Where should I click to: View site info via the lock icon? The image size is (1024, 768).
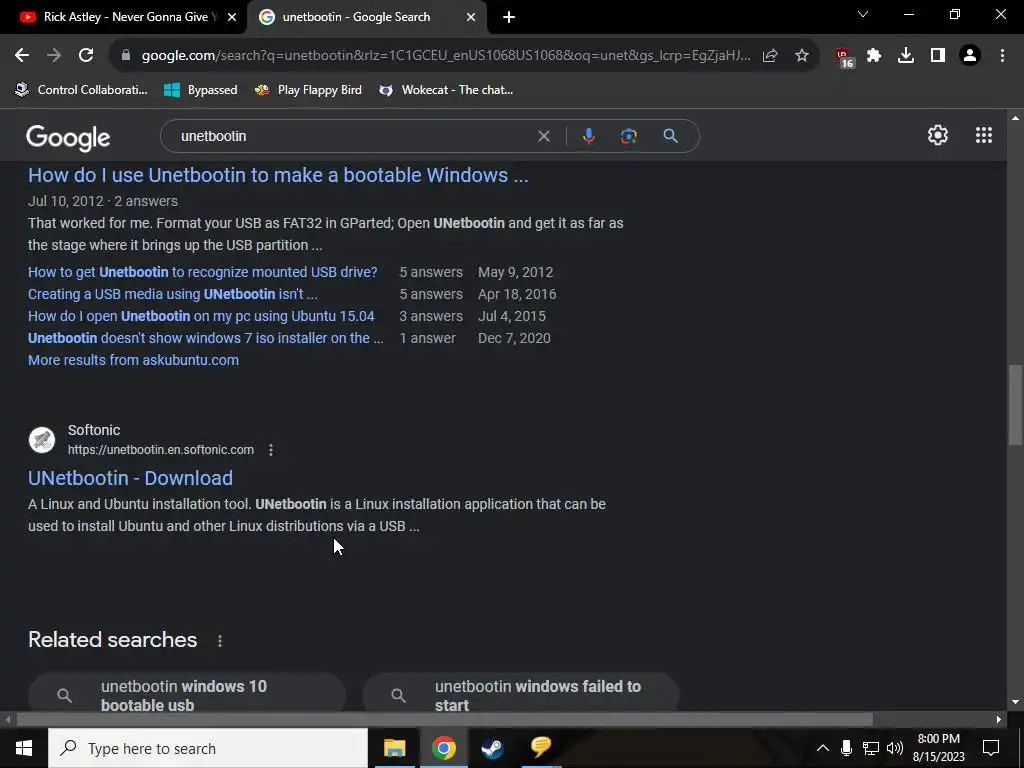[x=126, y=56]
